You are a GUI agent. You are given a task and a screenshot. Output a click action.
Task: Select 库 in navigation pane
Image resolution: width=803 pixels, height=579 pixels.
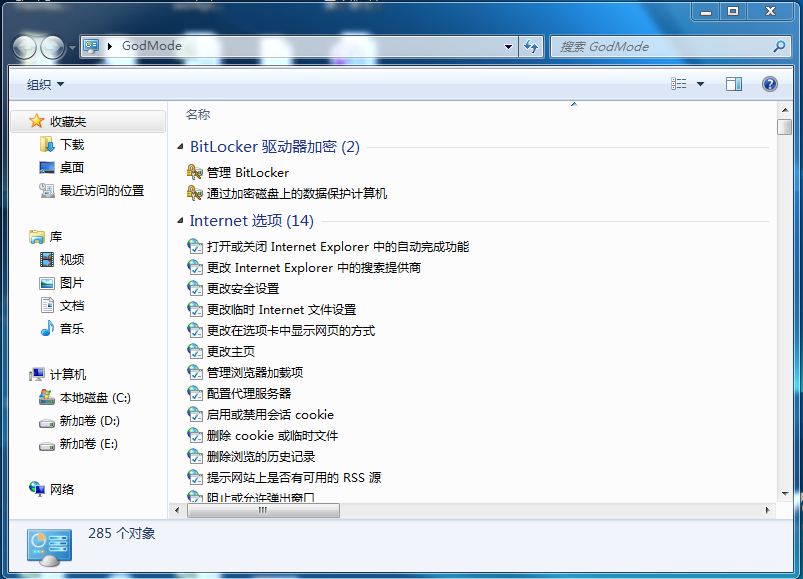[56, 237]
